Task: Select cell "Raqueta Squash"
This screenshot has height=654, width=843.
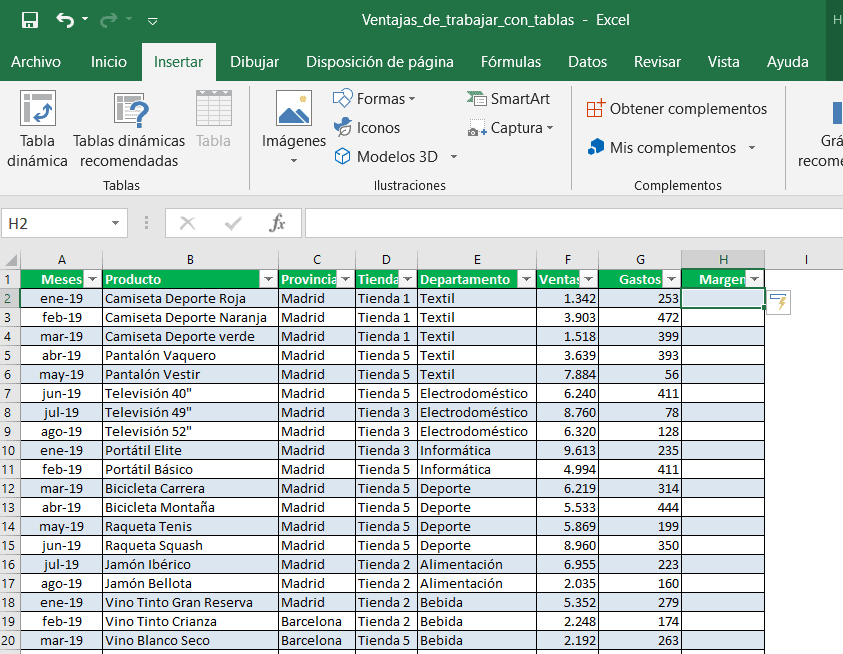Action: click(190, 545)
